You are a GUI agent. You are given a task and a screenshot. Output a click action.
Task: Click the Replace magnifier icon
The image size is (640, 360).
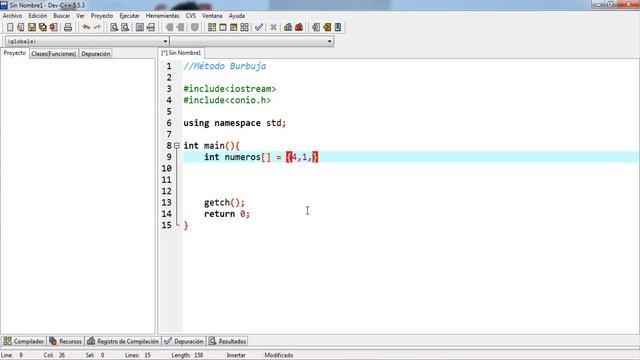pos(125,27)
